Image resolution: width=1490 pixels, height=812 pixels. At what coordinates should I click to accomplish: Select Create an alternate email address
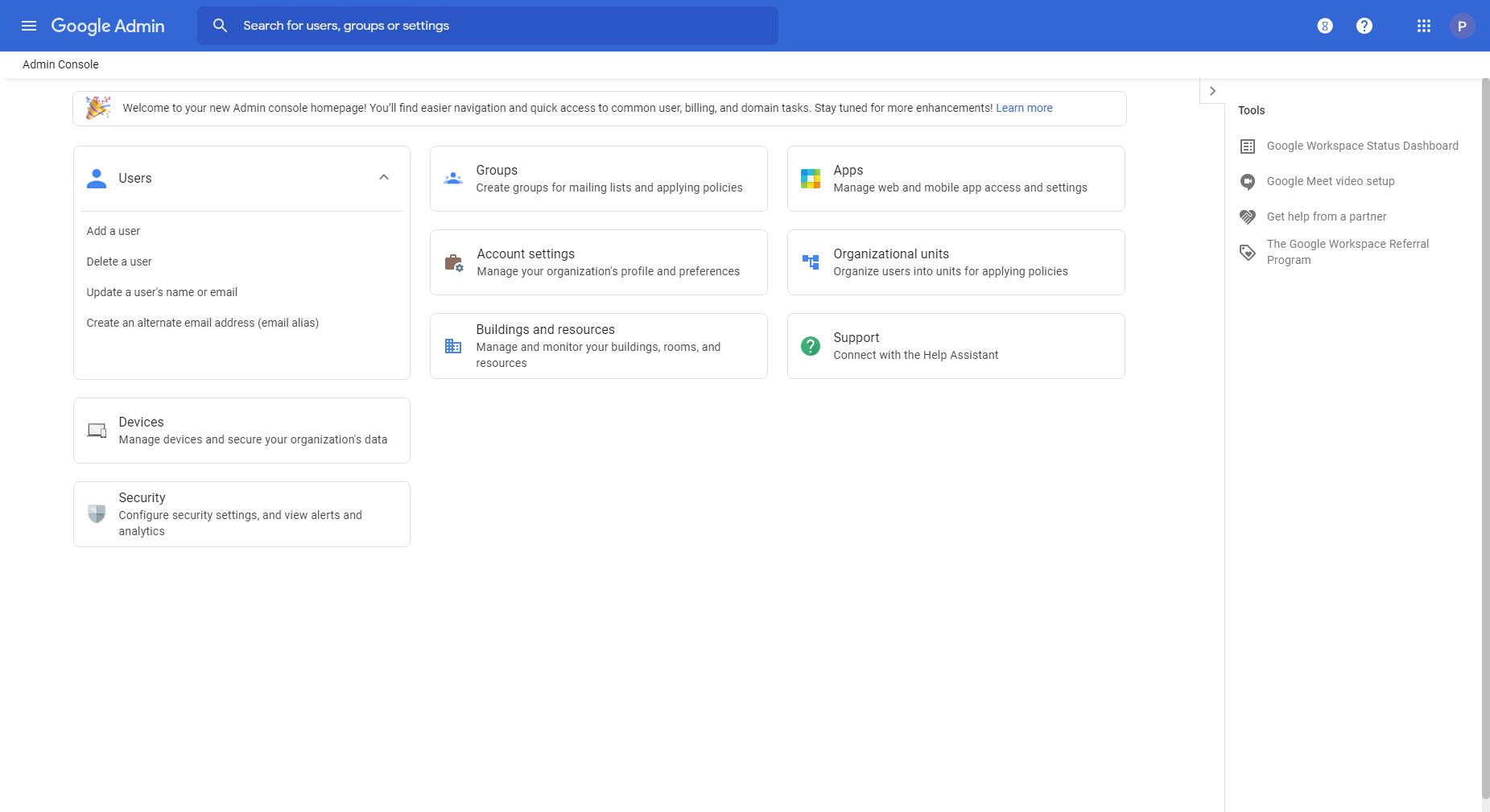pos(203,323)
